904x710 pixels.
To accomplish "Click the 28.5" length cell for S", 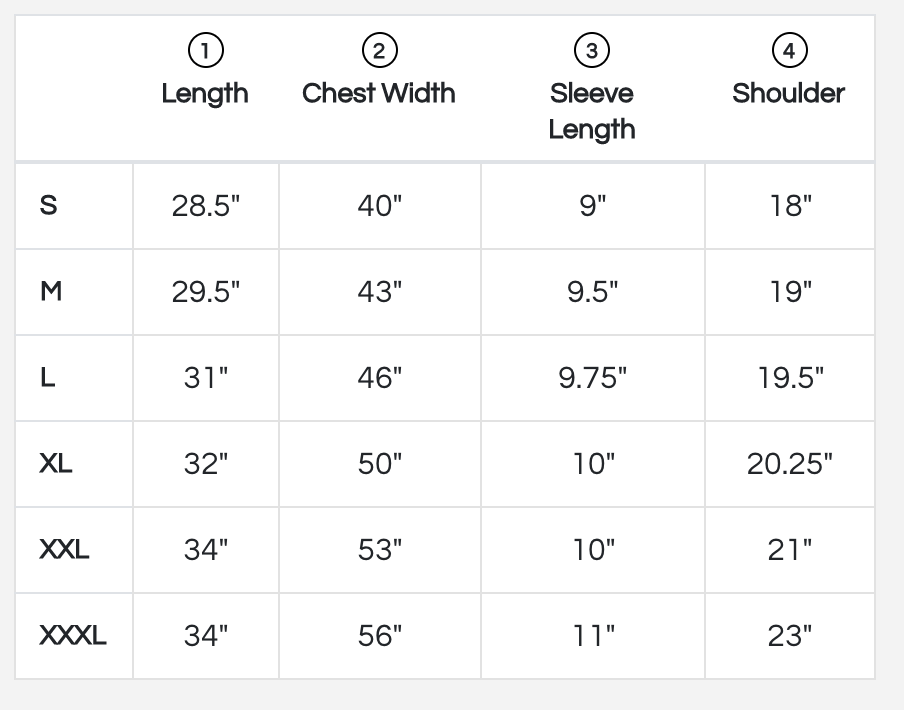I will [x=206, y=206].
